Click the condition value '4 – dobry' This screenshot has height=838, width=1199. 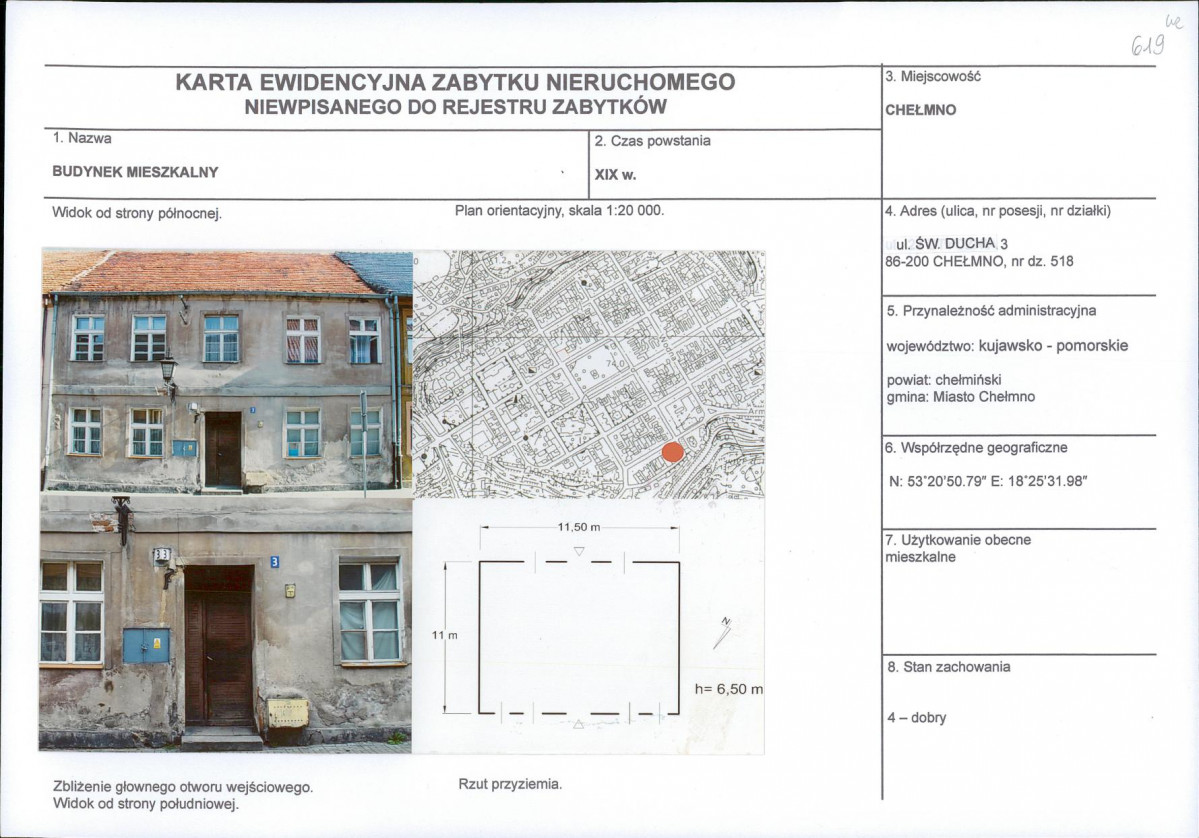click(916, 718)
